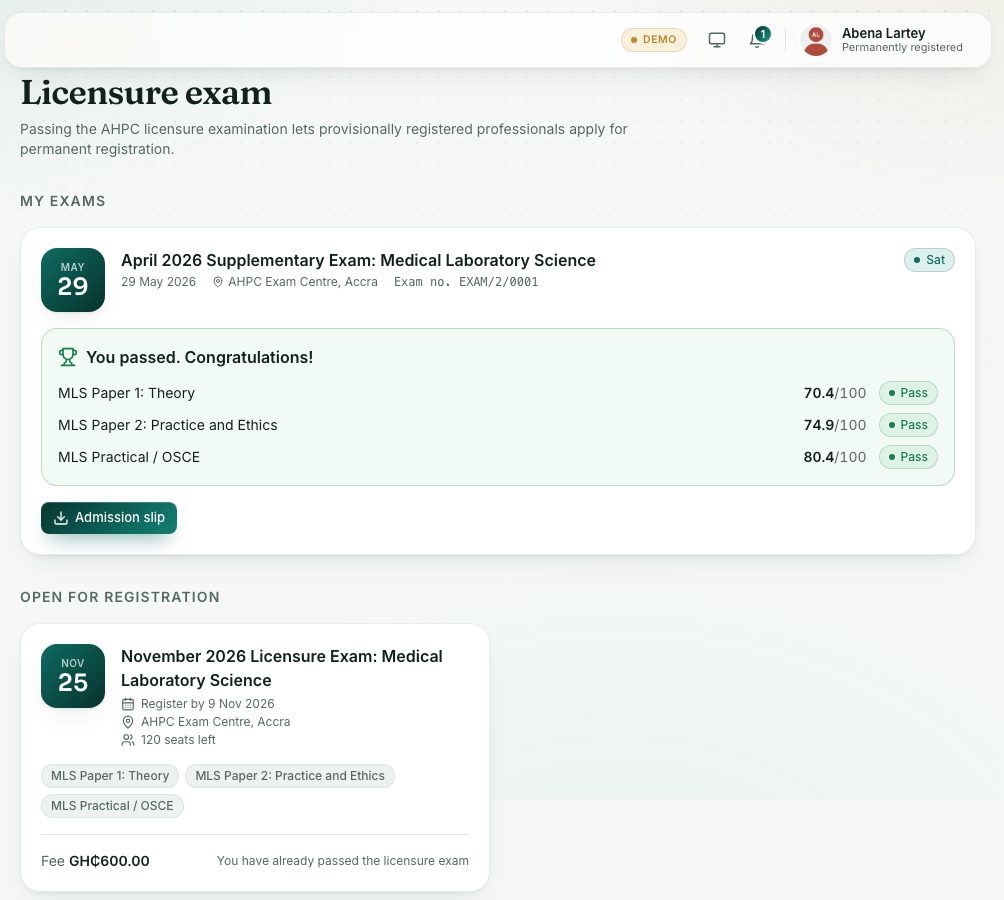Screen dimensions: 1004x900
Task: Click calendar icon beside Register by 9 Nov
Action: point(128,704)
